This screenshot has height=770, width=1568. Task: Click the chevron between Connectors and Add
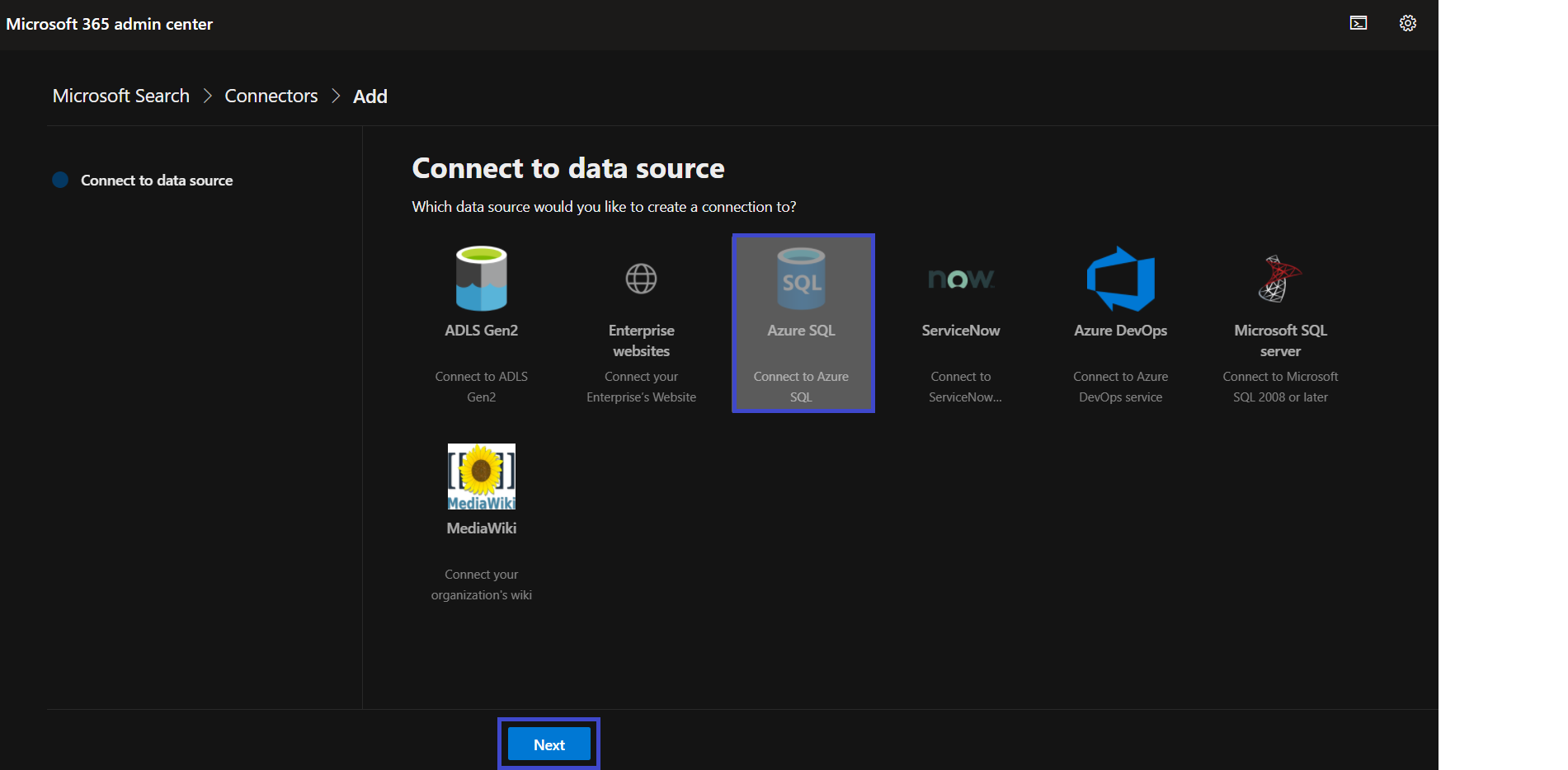click(335, 96)
